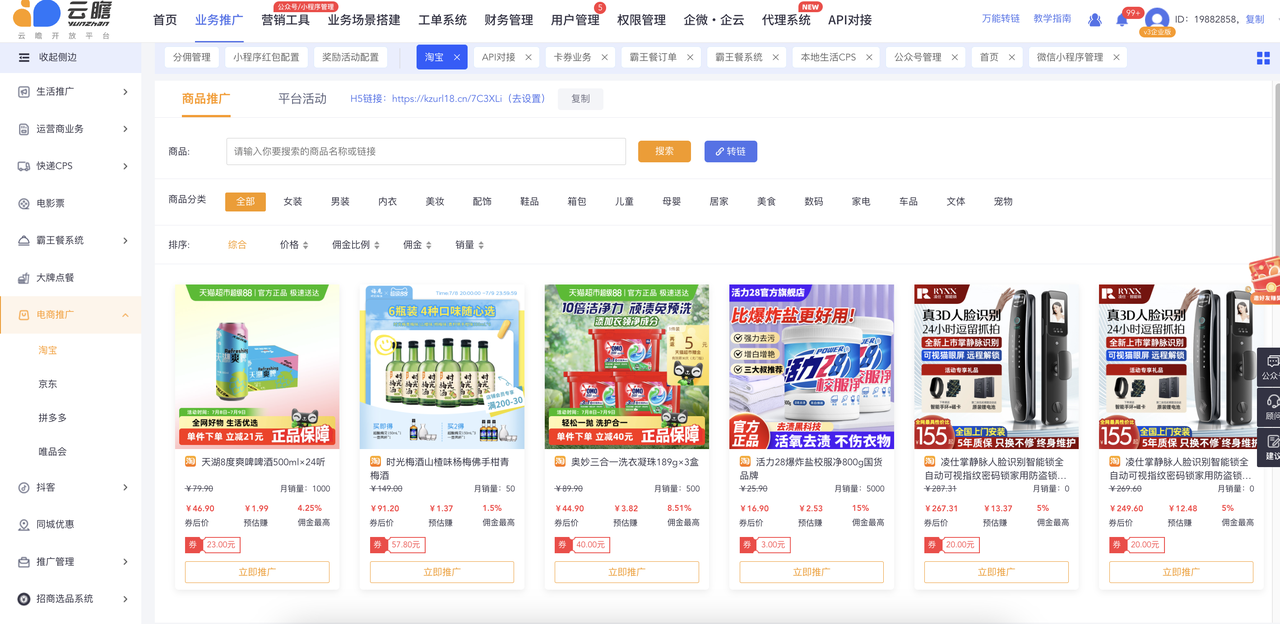The height and width of the screenshot is (624, 1280).
Task: Click the 运营商业务 sidebar icon
Action: pyautogui.click(x=24, y=129)
